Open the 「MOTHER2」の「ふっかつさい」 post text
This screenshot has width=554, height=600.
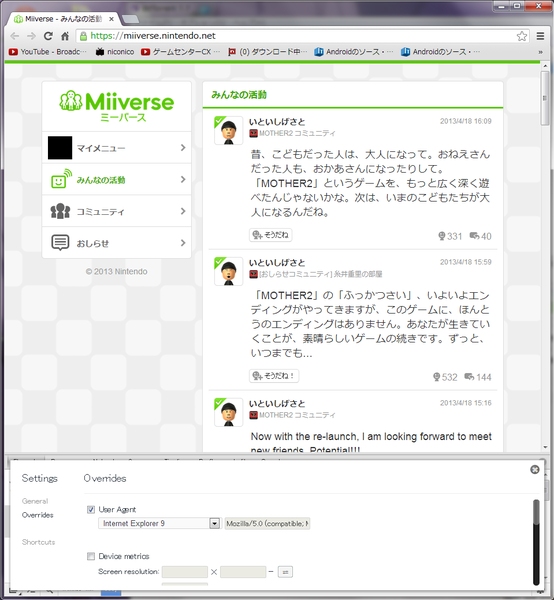point(370,324)
